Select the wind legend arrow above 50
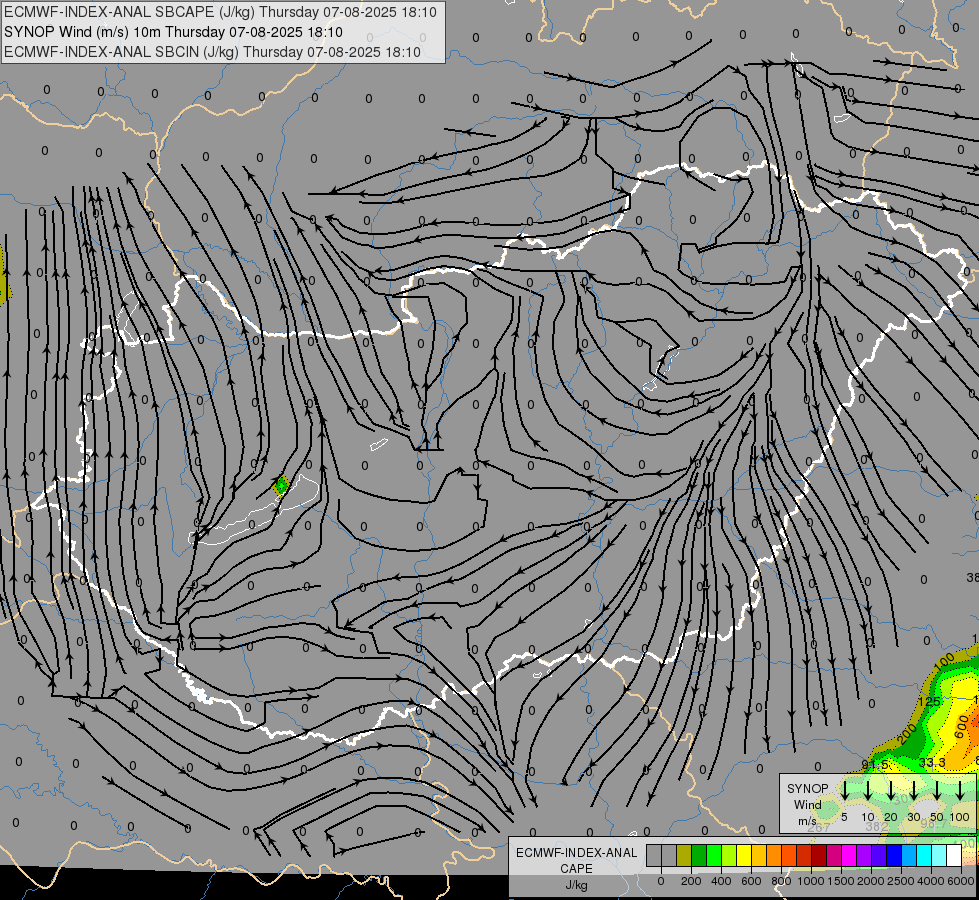The width and height of the screenshot is (979, 900). coord(937,790)
